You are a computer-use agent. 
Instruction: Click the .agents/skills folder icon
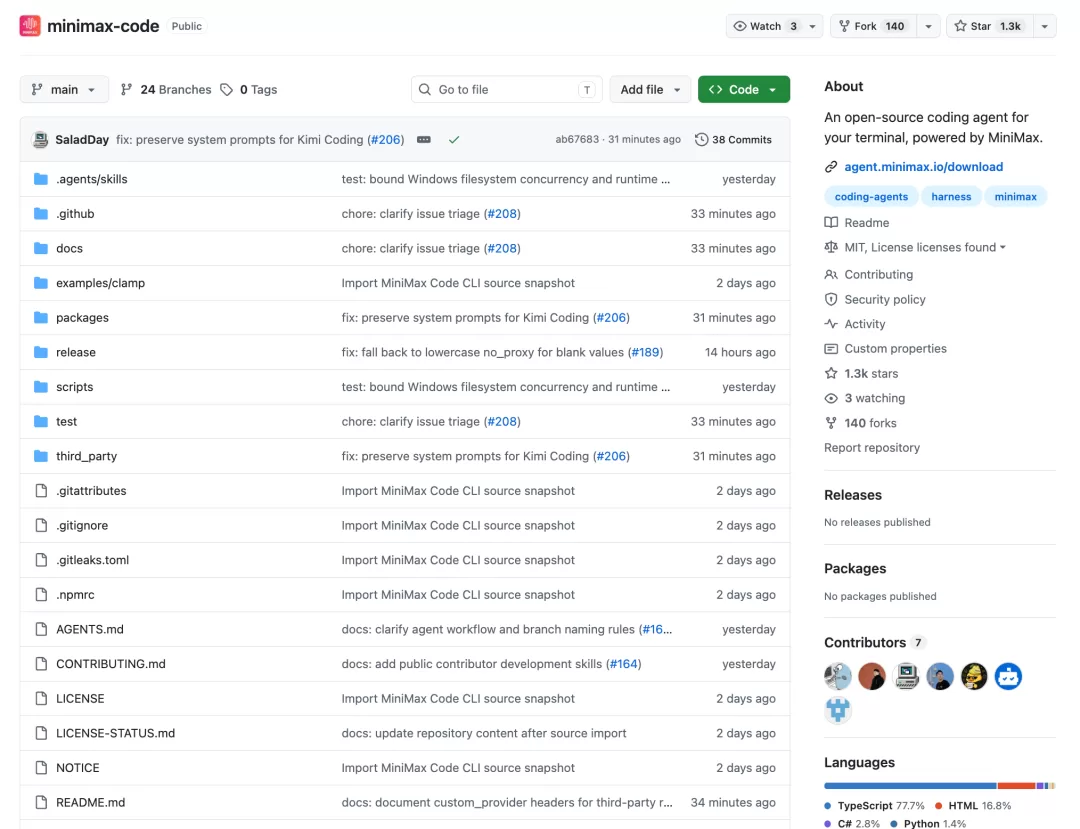pyautogui.click(x=41, y=179)
